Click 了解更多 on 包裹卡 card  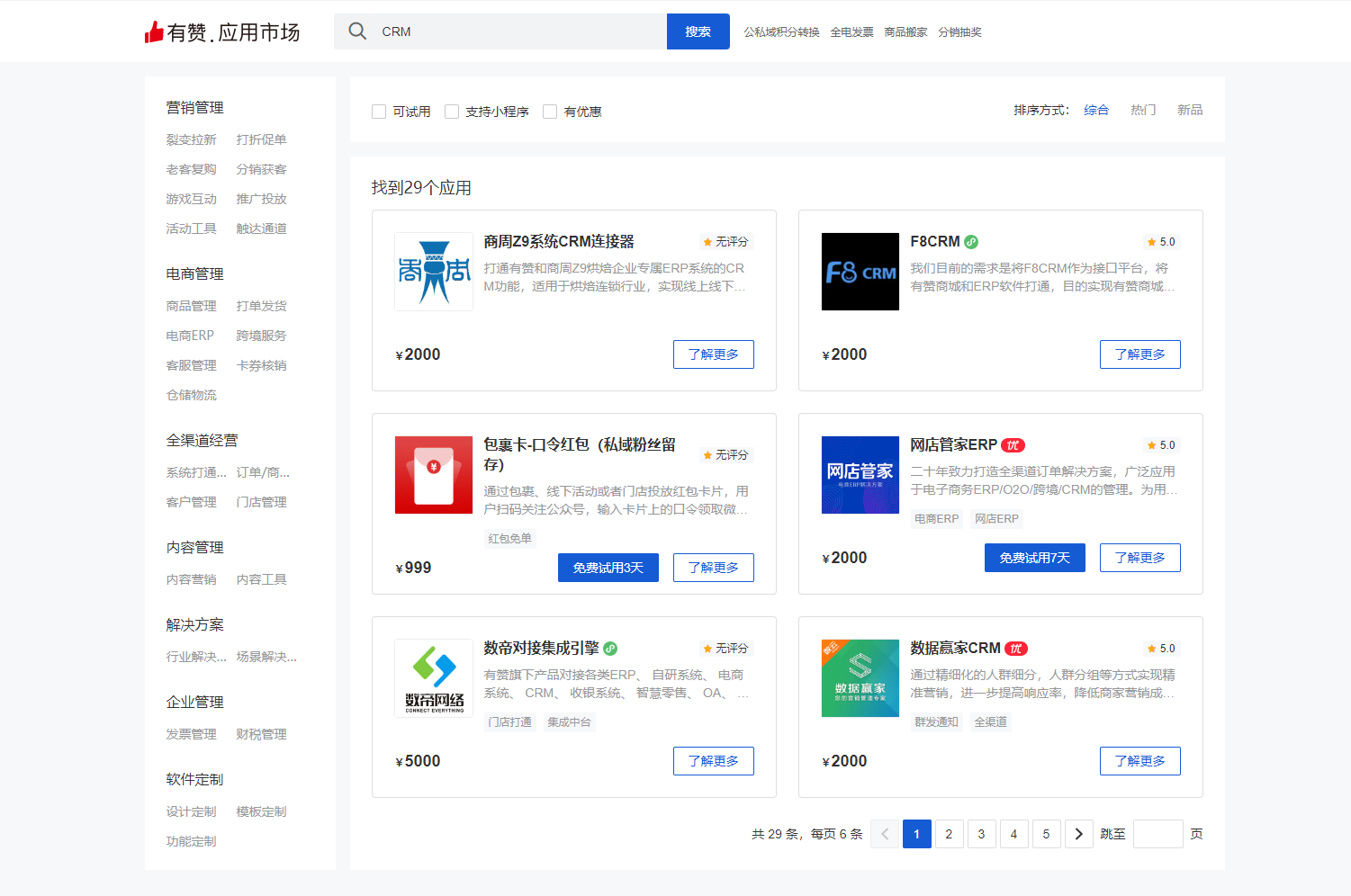click(x=714, y=568)
